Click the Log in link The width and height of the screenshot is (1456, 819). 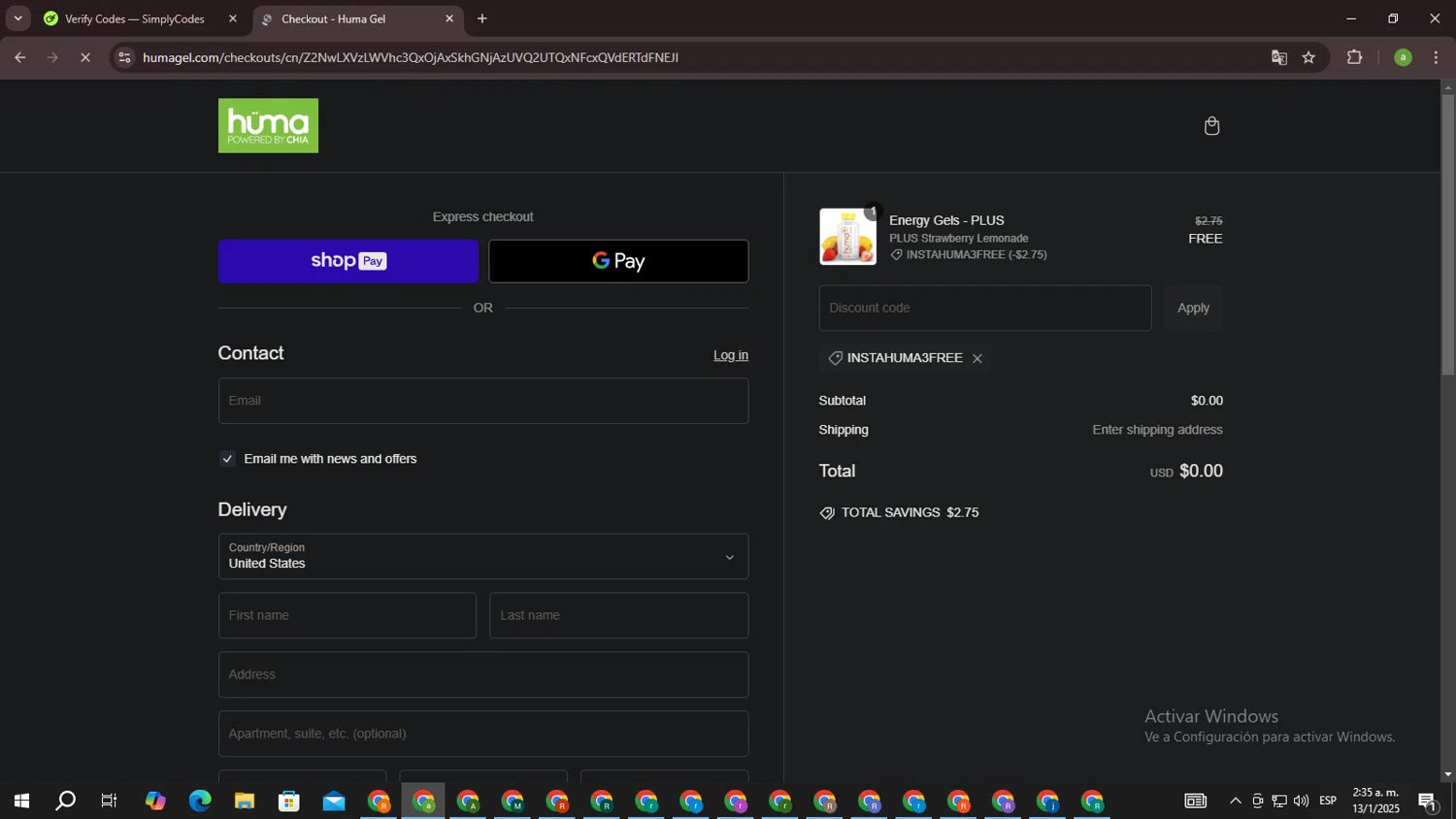(x=731, y=355)
